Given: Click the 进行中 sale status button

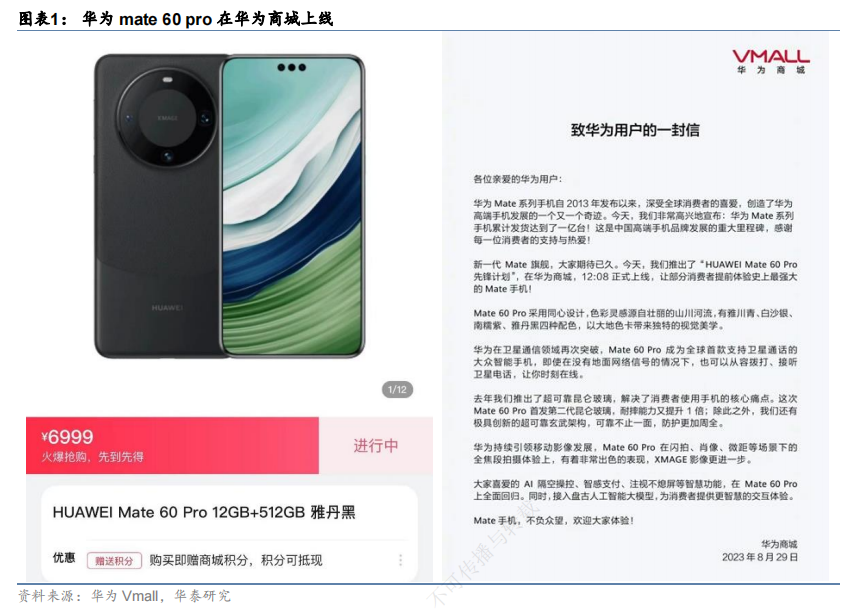Looking at the screenshot, I should (376, 446).
